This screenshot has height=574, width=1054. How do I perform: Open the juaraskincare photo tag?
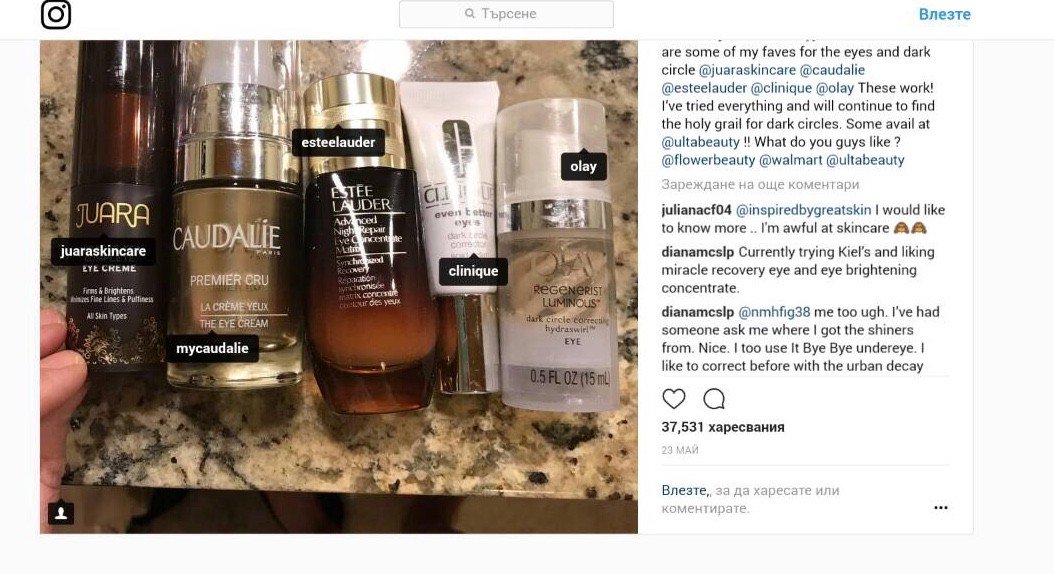pos(103,251)
